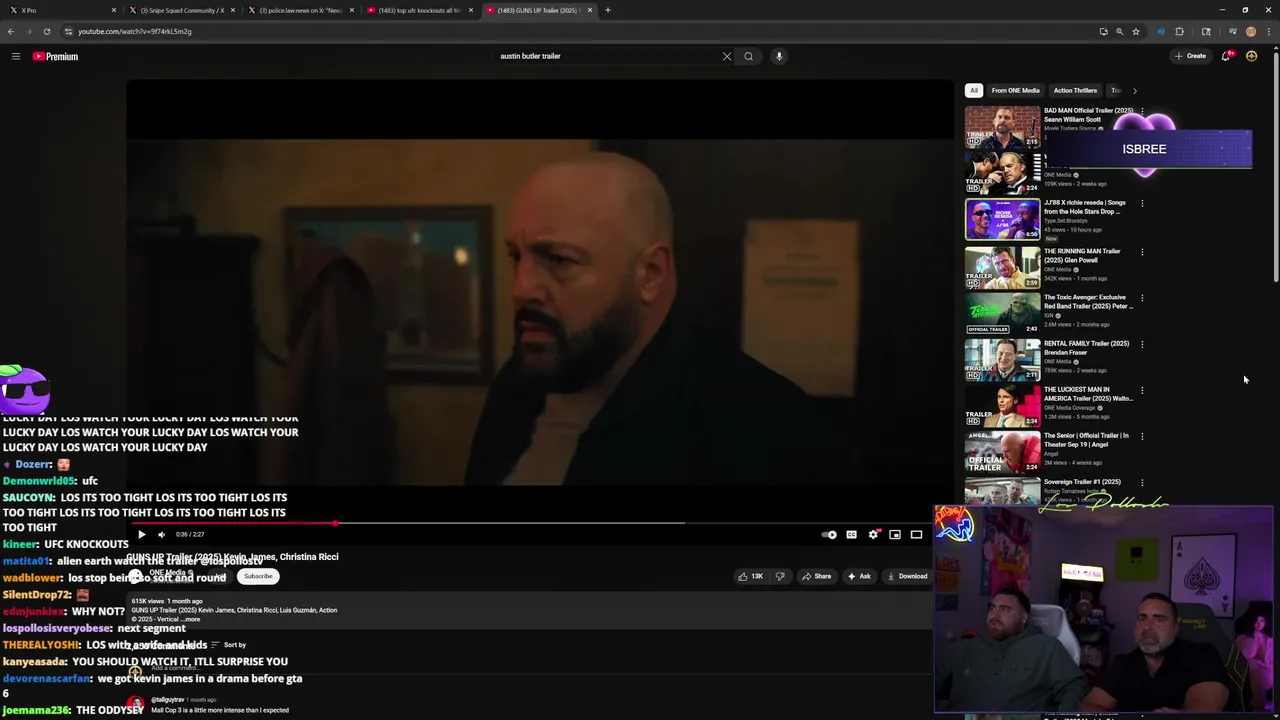Screen dimensions: 1280x720
Task: Open options menu for JJ'88 richie reseda video
Action: tap(1142, 203)
